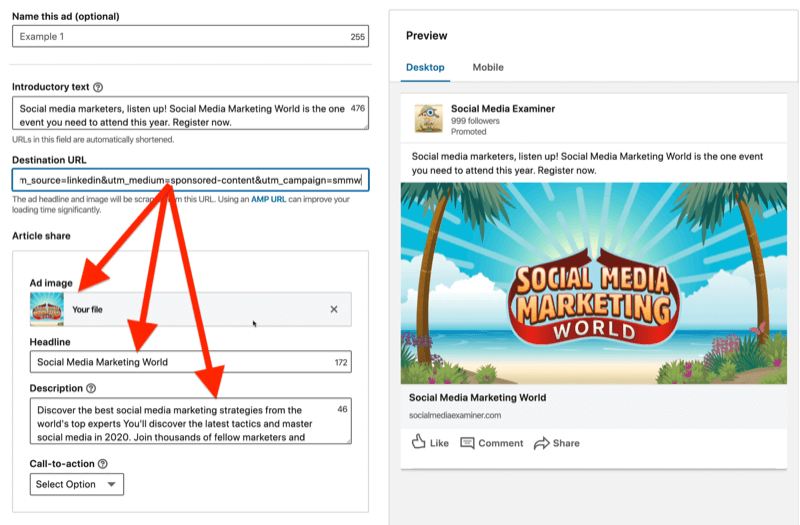Open the Call-to-action Select Option dropdown
800x525 pixels.
point(77,484)
